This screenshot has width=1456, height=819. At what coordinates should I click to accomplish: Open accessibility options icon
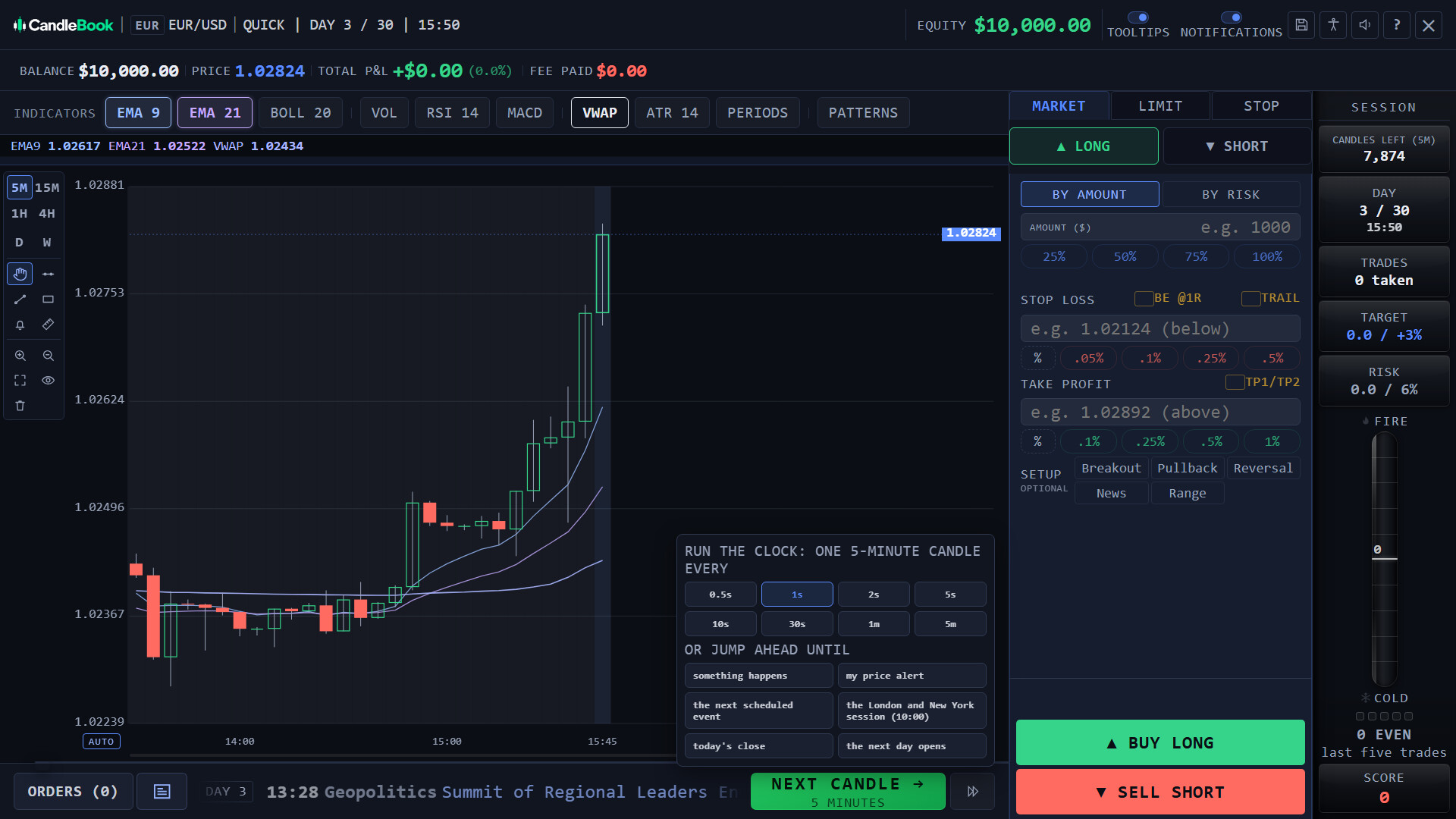point(1333,25)
